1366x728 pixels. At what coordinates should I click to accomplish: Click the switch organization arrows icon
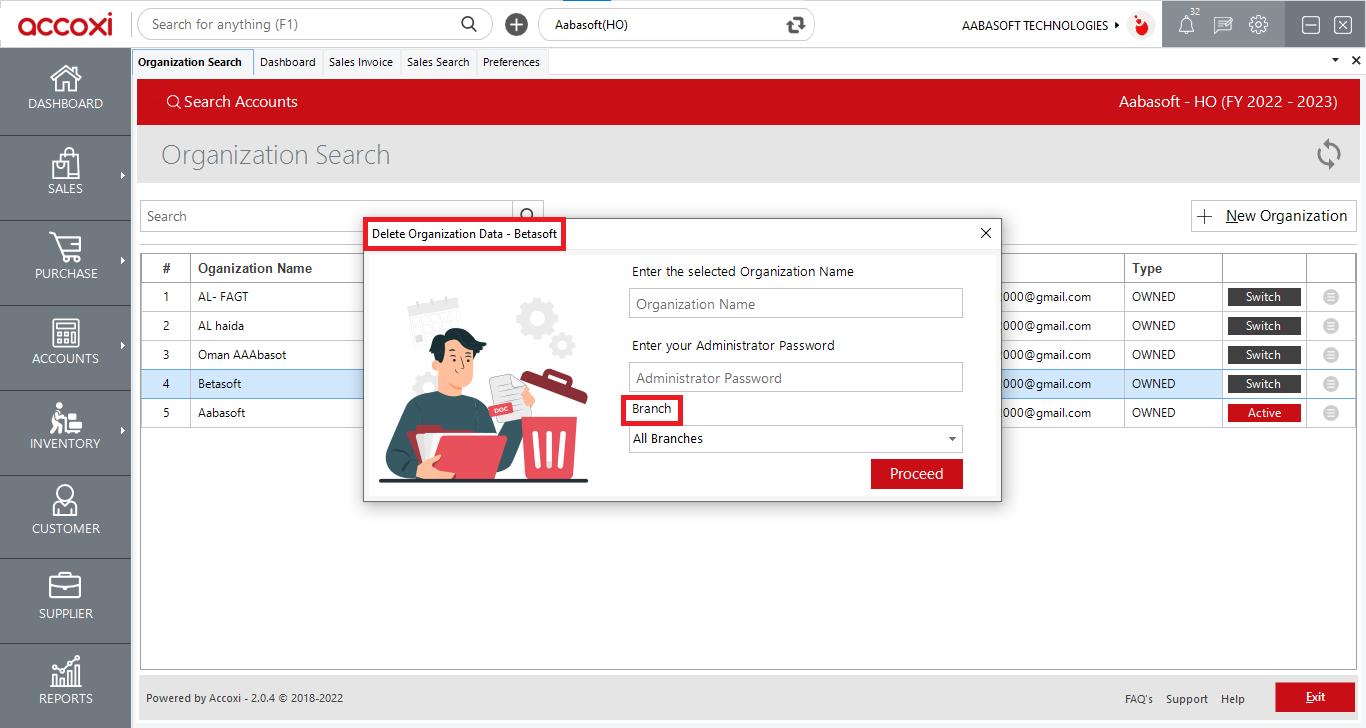796,25
